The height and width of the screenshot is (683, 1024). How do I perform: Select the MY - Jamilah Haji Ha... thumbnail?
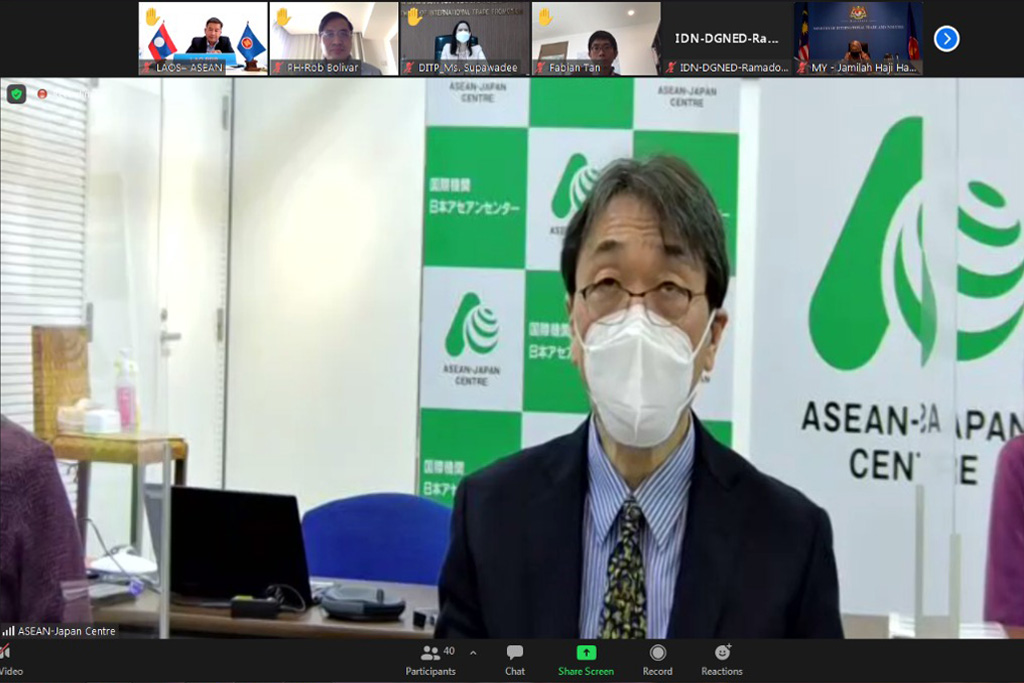[857, 39]
